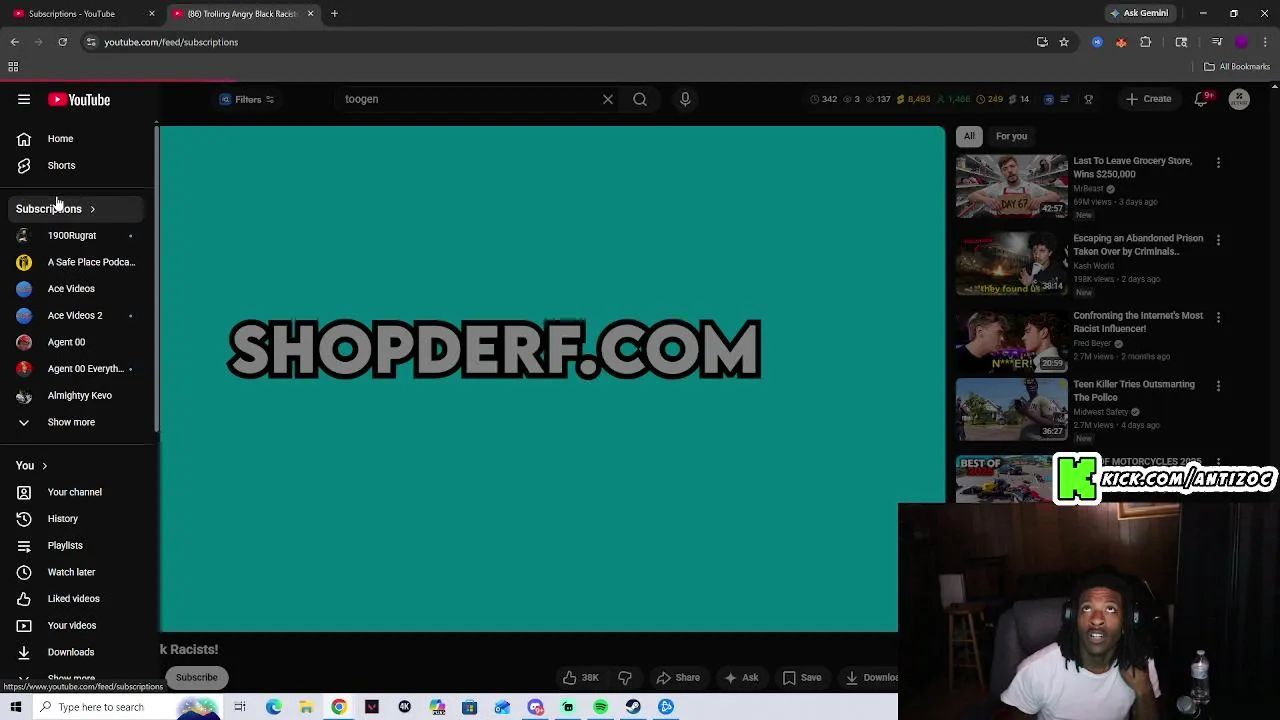The height and width of the screenshot is (720, 1280).
Task: Open Your videos in the sidebar
Action: (x=71, y=625)
